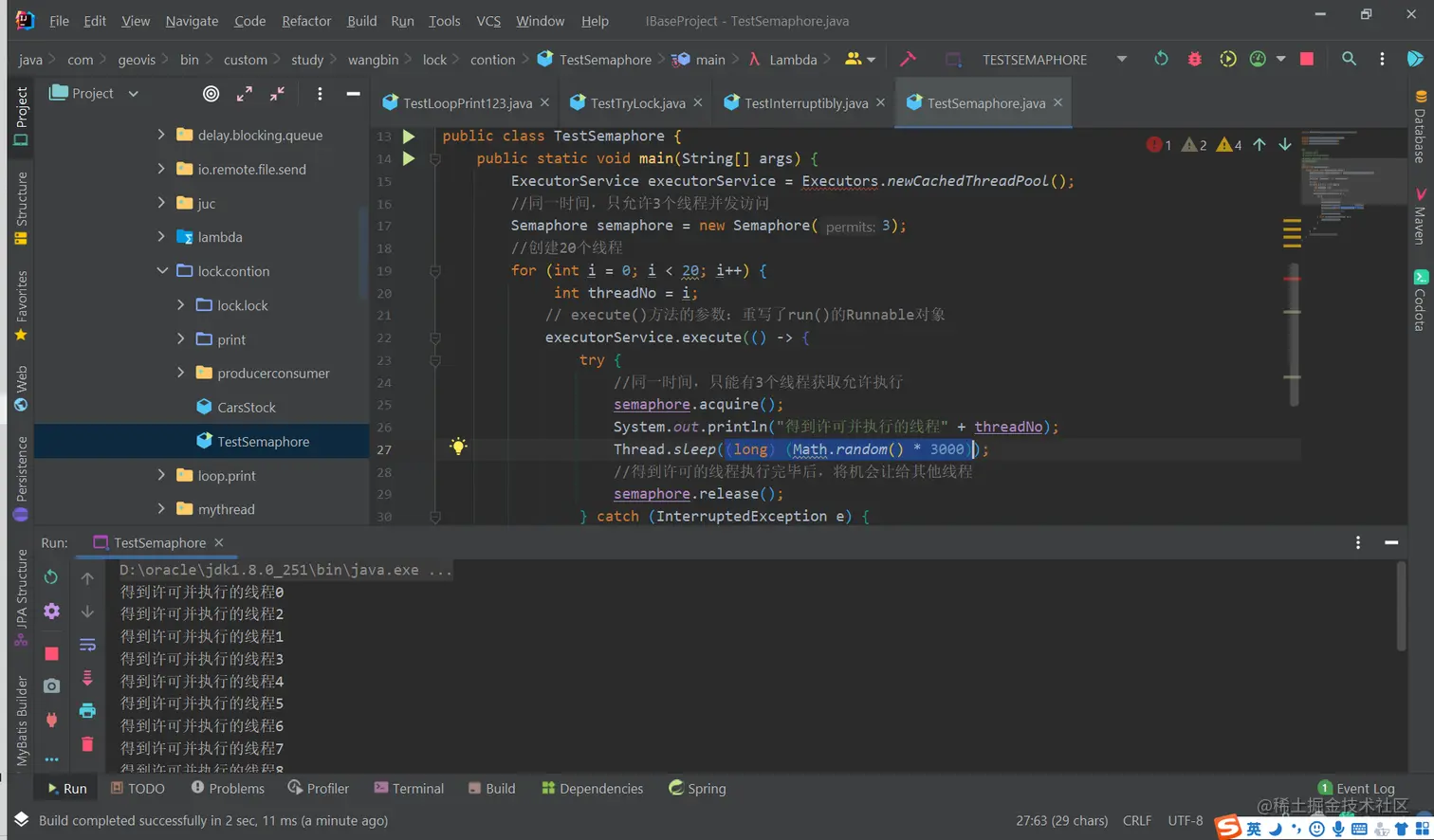Switch to TestTryLock.java editor tab
This screenshot has height=840, width=1434.
636,102
